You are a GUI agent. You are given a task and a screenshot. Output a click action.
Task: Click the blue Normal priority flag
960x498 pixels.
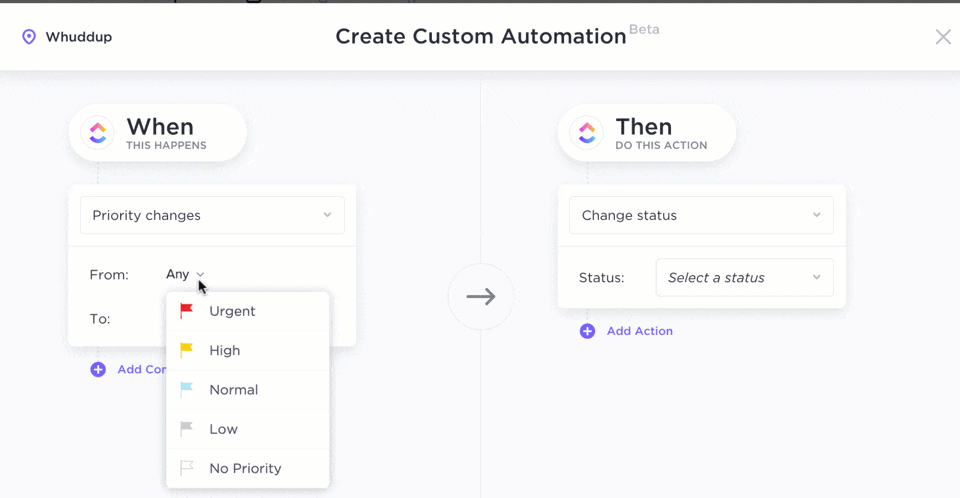(186, 390)
